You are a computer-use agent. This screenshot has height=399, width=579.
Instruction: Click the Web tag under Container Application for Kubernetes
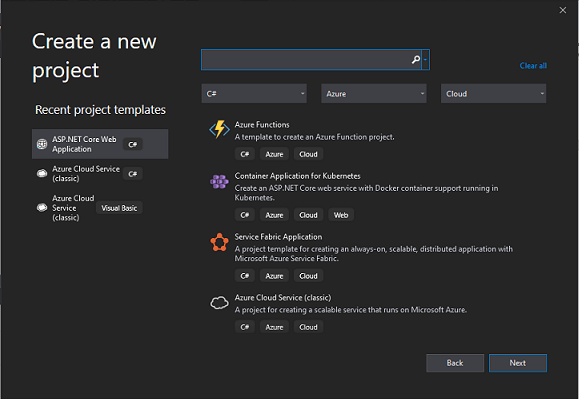coord(341,215)
